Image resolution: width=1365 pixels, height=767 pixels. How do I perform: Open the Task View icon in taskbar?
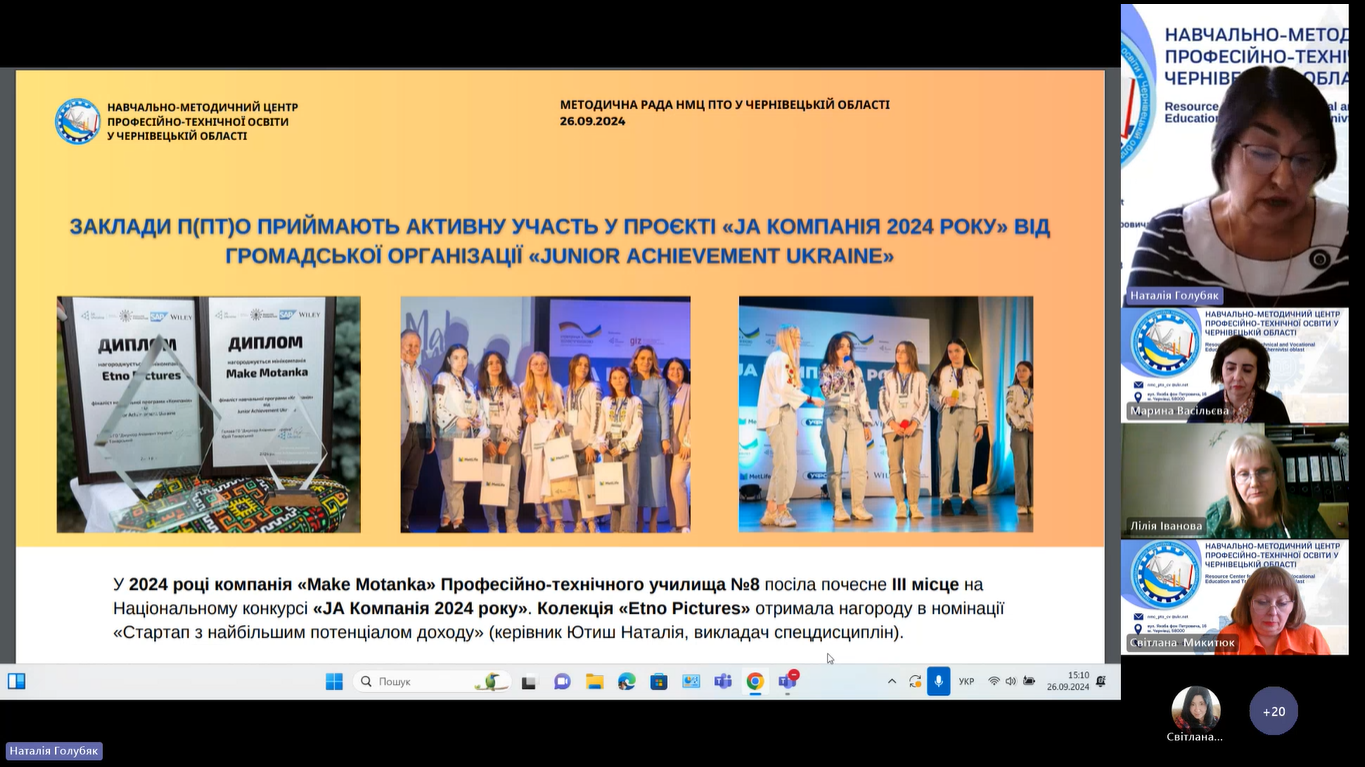[x=529, y=682]
